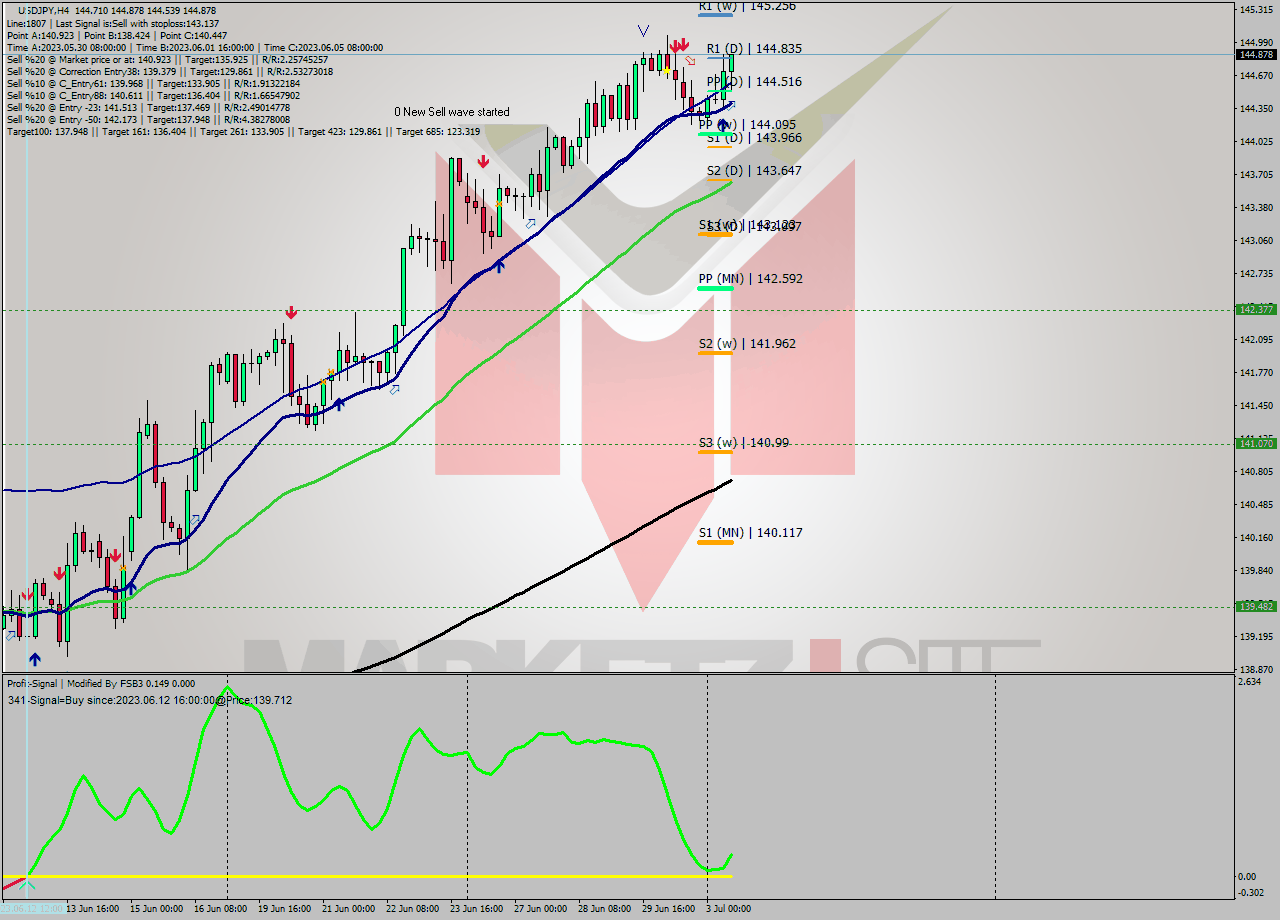Screen dimensions: 1280x920
Task: Click the 27 Jun 00:00 time label
Action: tap(541, 909)
